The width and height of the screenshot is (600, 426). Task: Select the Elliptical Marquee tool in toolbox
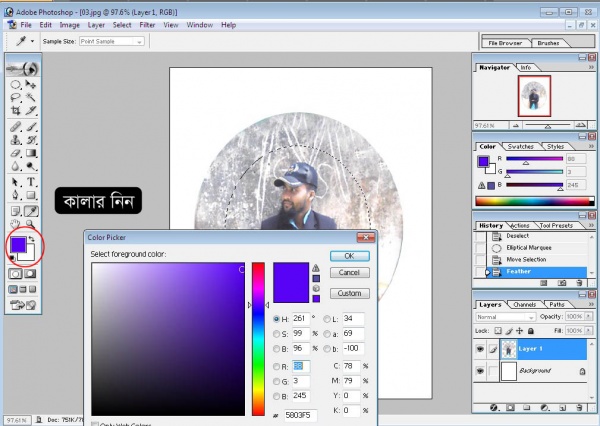15,85
